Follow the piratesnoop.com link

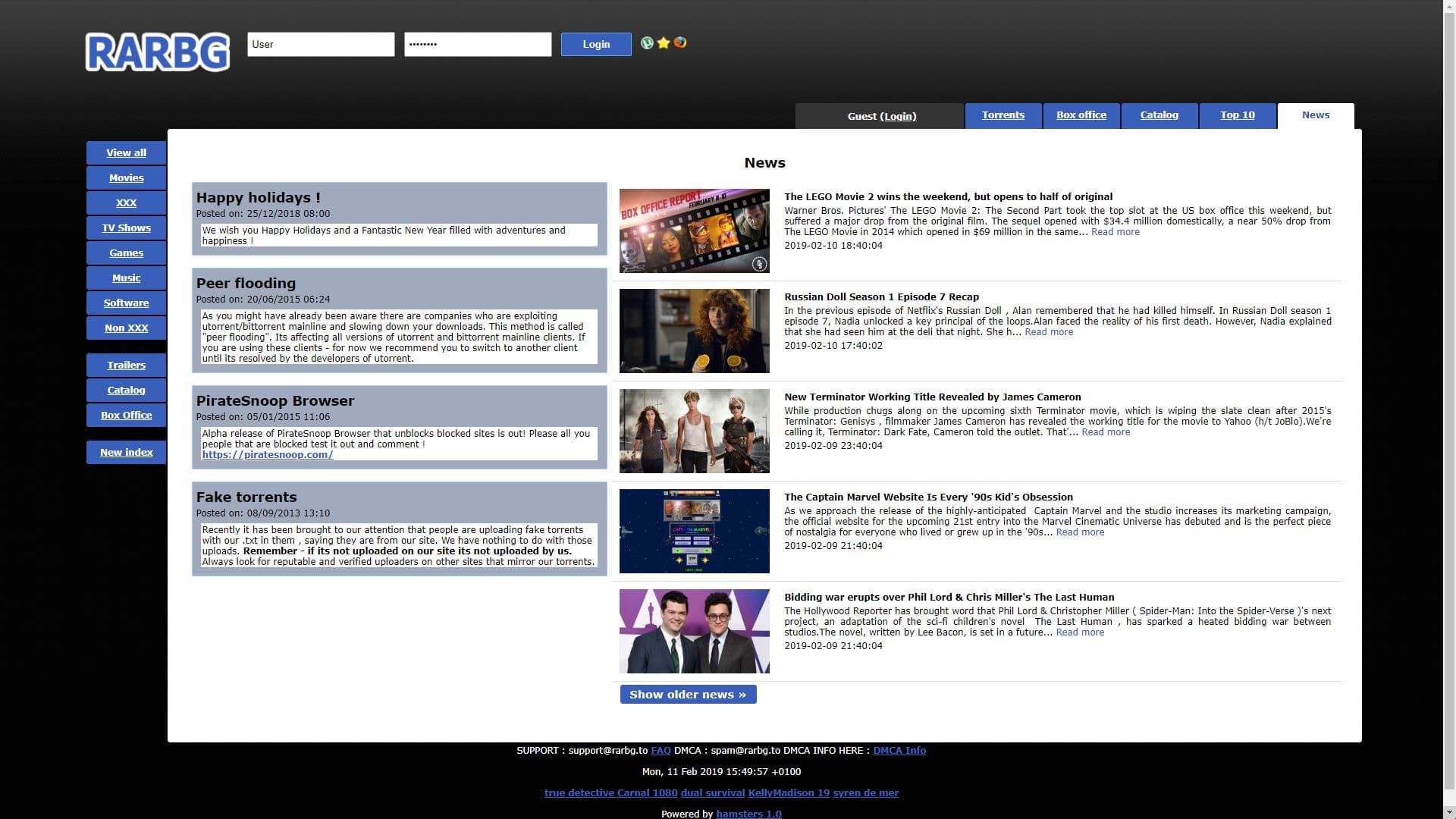coord(267,454)
